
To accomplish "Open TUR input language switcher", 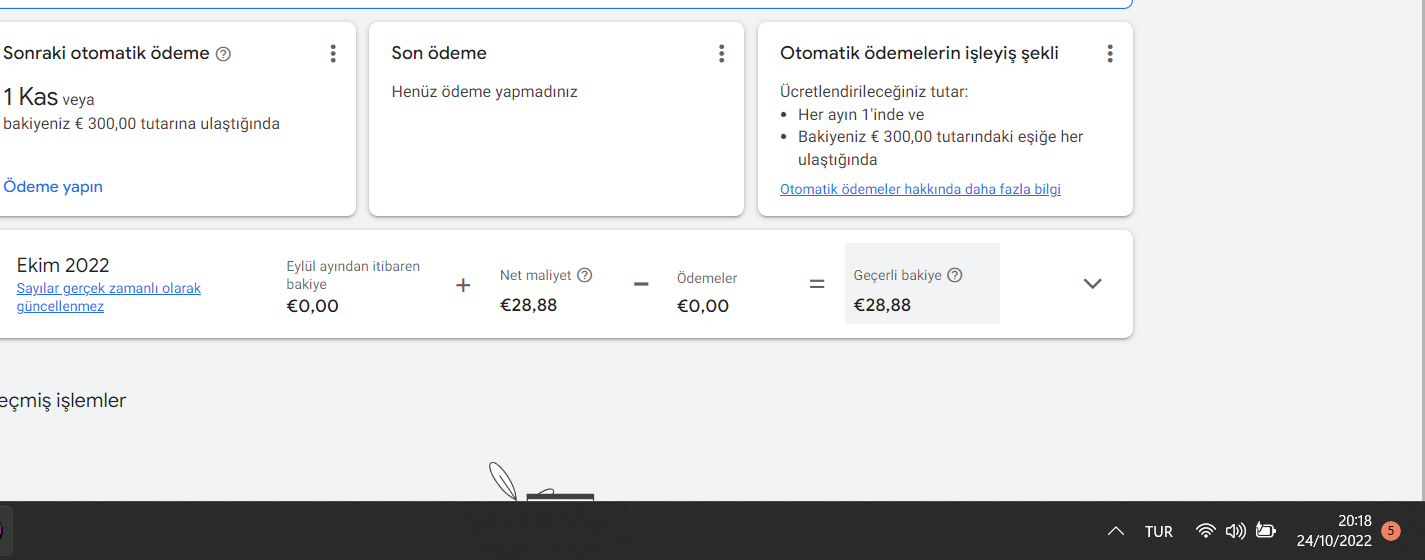I will click(1158, 532).
